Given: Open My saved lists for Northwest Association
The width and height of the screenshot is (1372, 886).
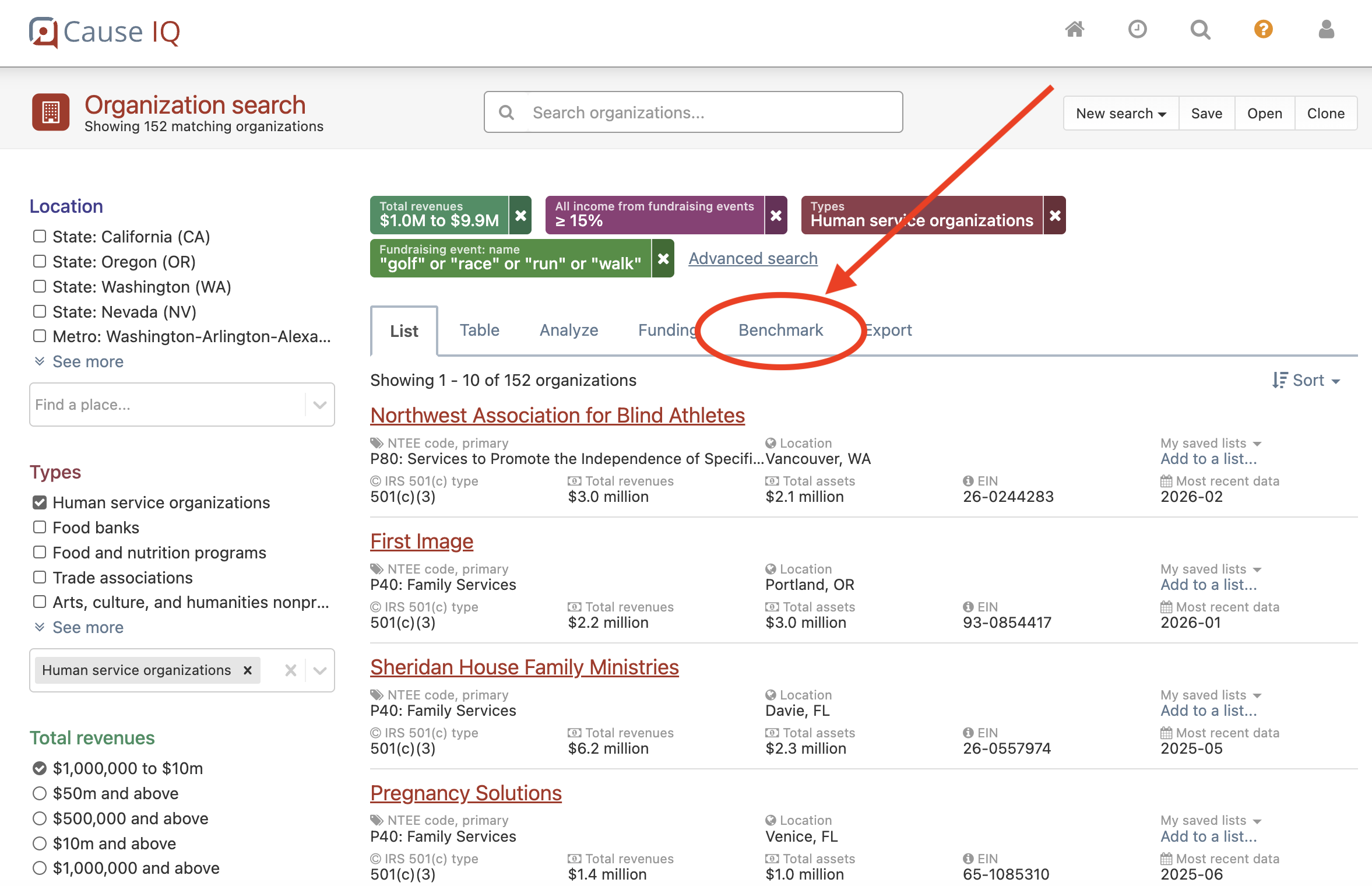Looking at the screenshot, I should (1211, 443).
